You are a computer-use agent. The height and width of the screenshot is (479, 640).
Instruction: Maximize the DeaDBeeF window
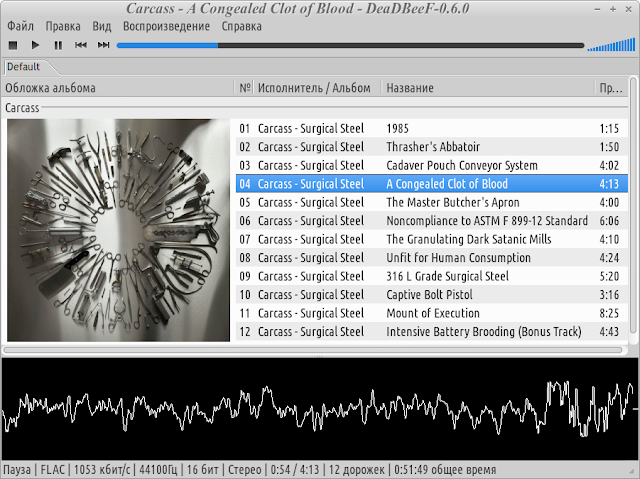tap(613, 9)
